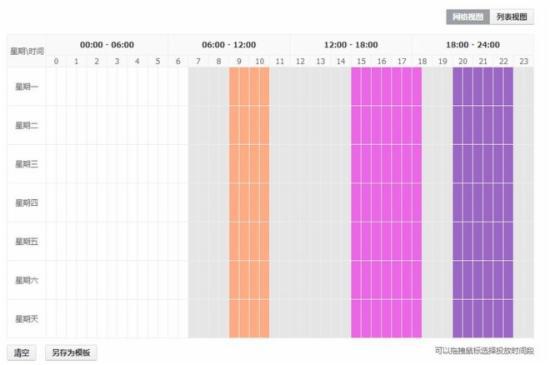Select the 12:00 - 18:00 time range header
Screen dimensions: 550x365
[351, 45]
